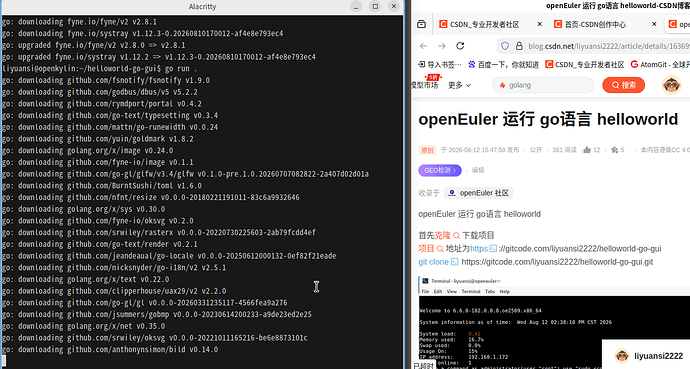
Task: Close the CSDN_专业开发者社区 tab
Action: 540,24
